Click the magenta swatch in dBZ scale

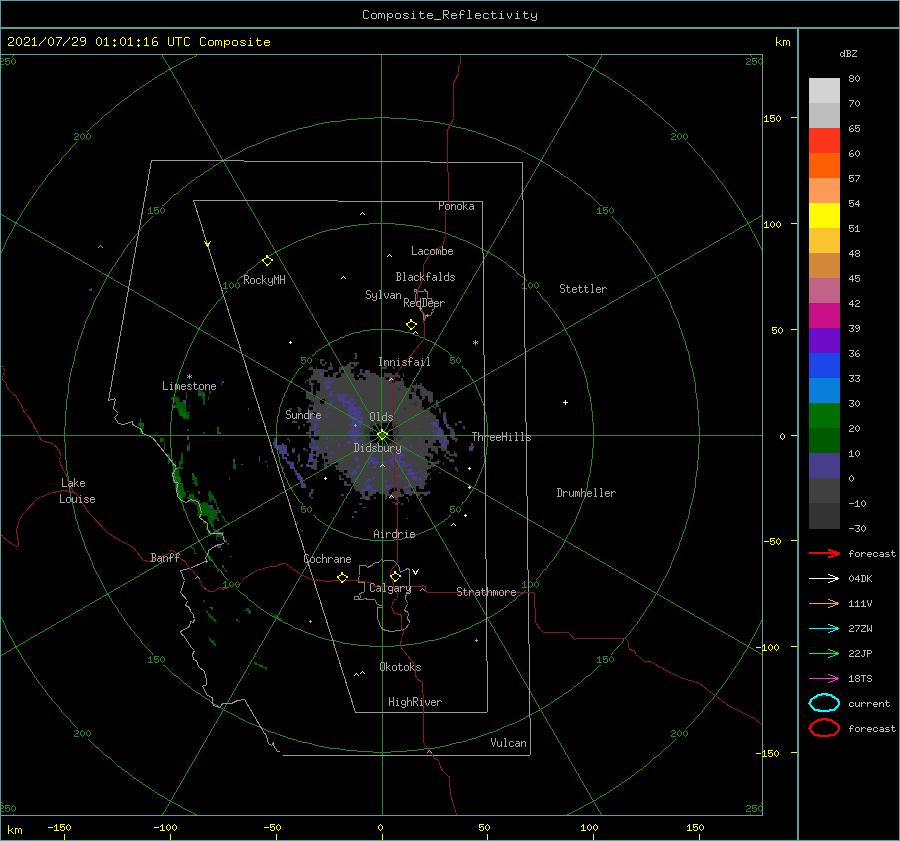[824, 315]
